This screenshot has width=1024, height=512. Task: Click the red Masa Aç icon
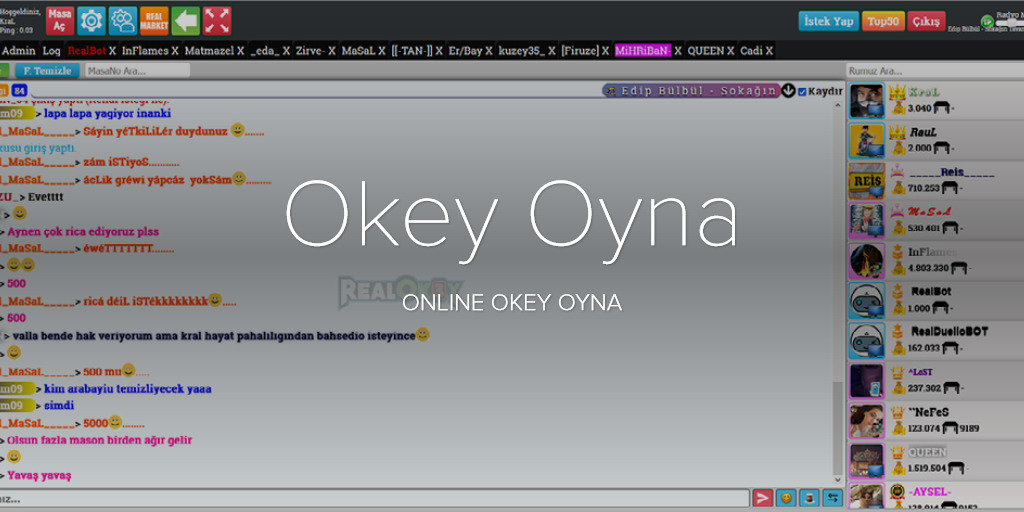click(59, 20)
